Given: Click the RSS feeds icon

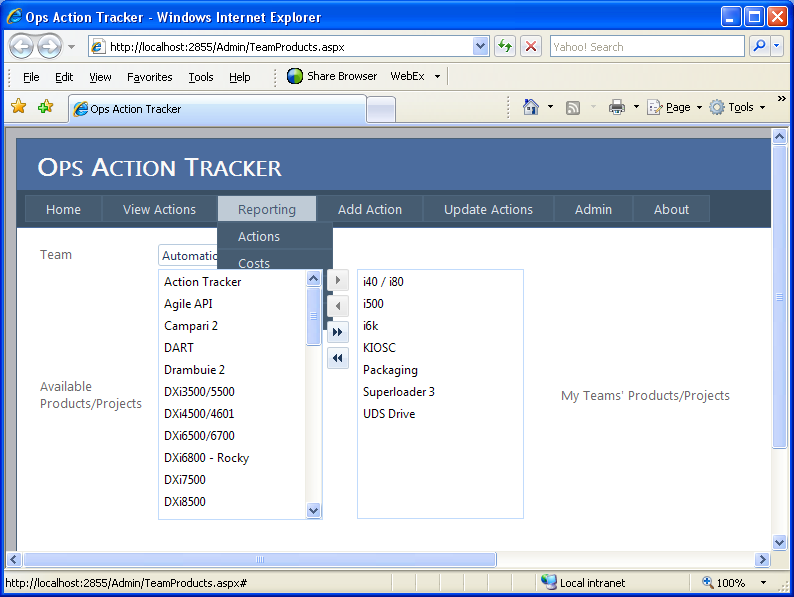Looking at the screenshot, I should 573,107.
